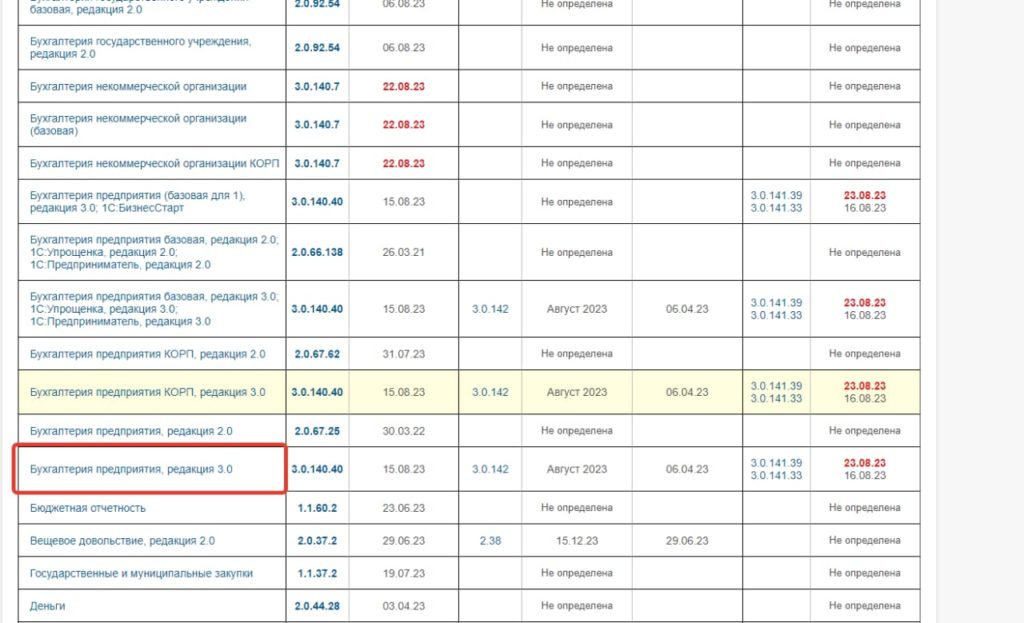Image resolution: width=1024 pixels, height=623 pixels.
Task: Open Бухгалтерия некоммерческой организации (базовая) link
Action: [x=138, y=125]
